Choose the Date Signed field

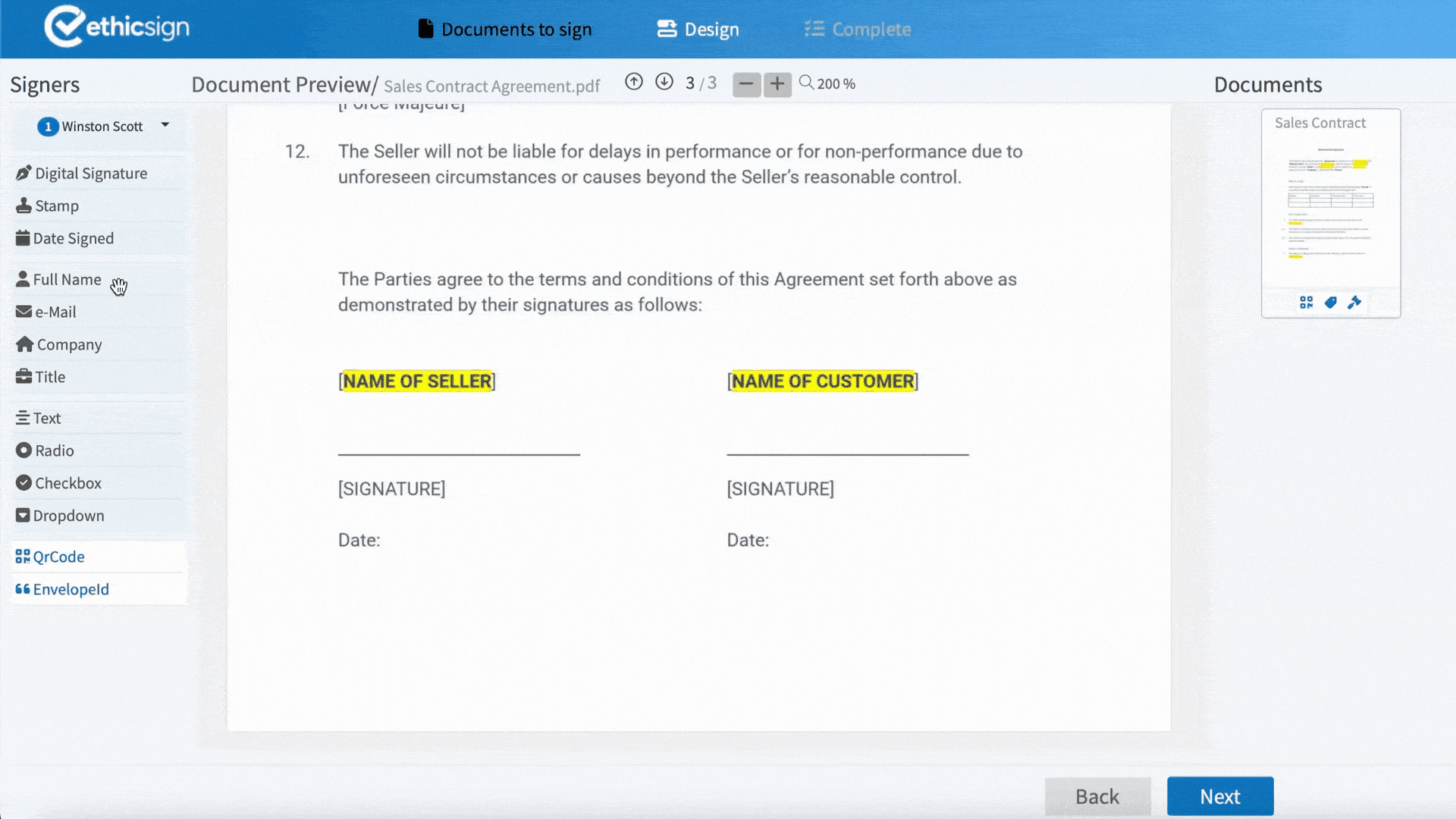point(65,239)
